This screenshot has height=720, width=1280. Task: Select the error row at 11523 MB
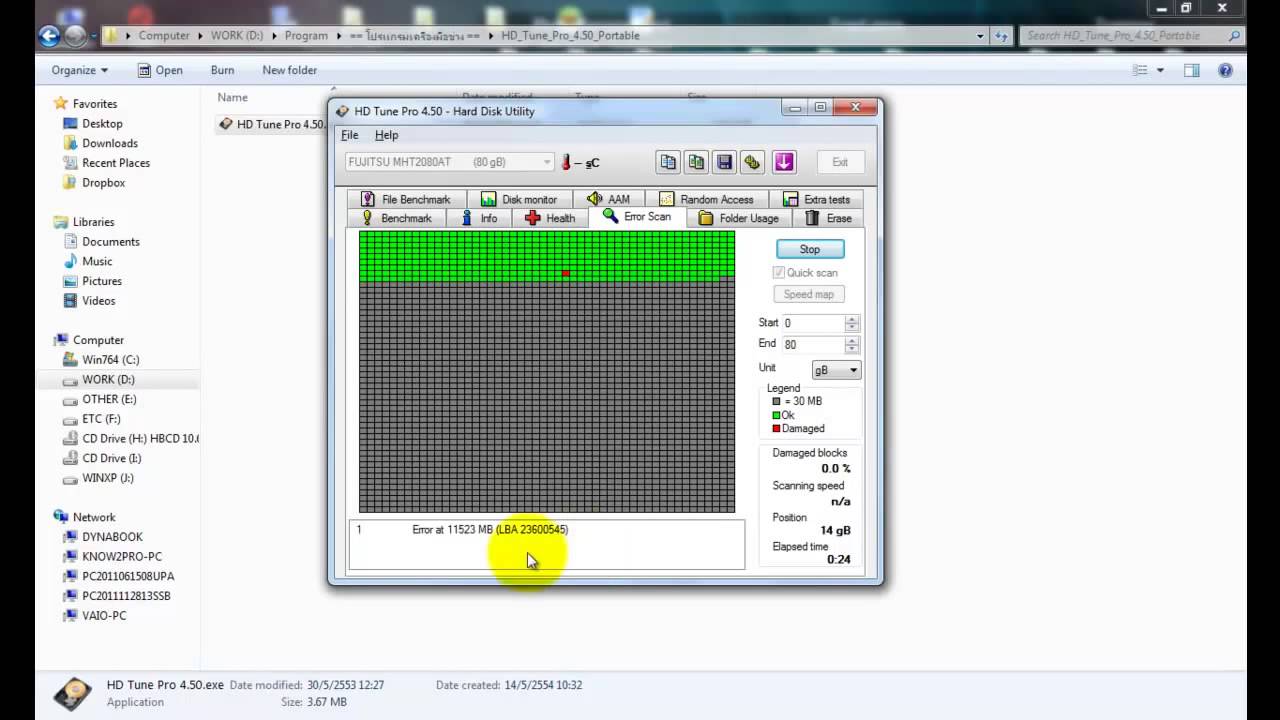tap(546, 529)
